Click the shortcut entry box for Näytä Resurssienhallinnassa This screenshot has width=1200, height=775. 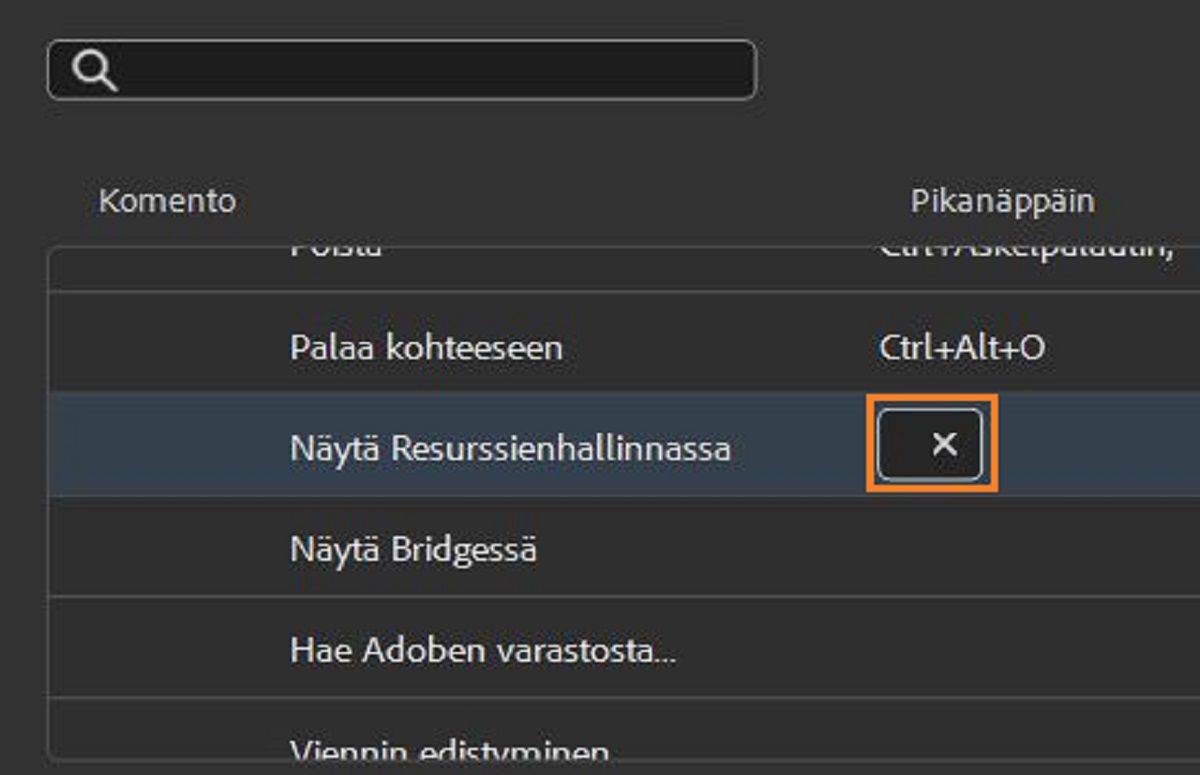[x=931, y=444]
